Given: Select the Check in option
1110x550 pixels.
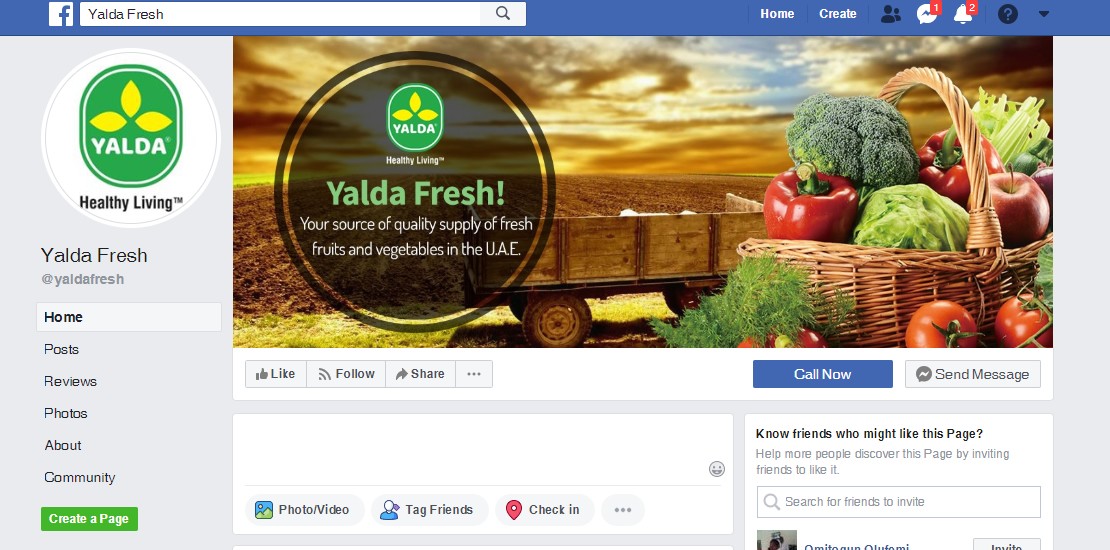Looking at the screenshot, I should [544, 510].
